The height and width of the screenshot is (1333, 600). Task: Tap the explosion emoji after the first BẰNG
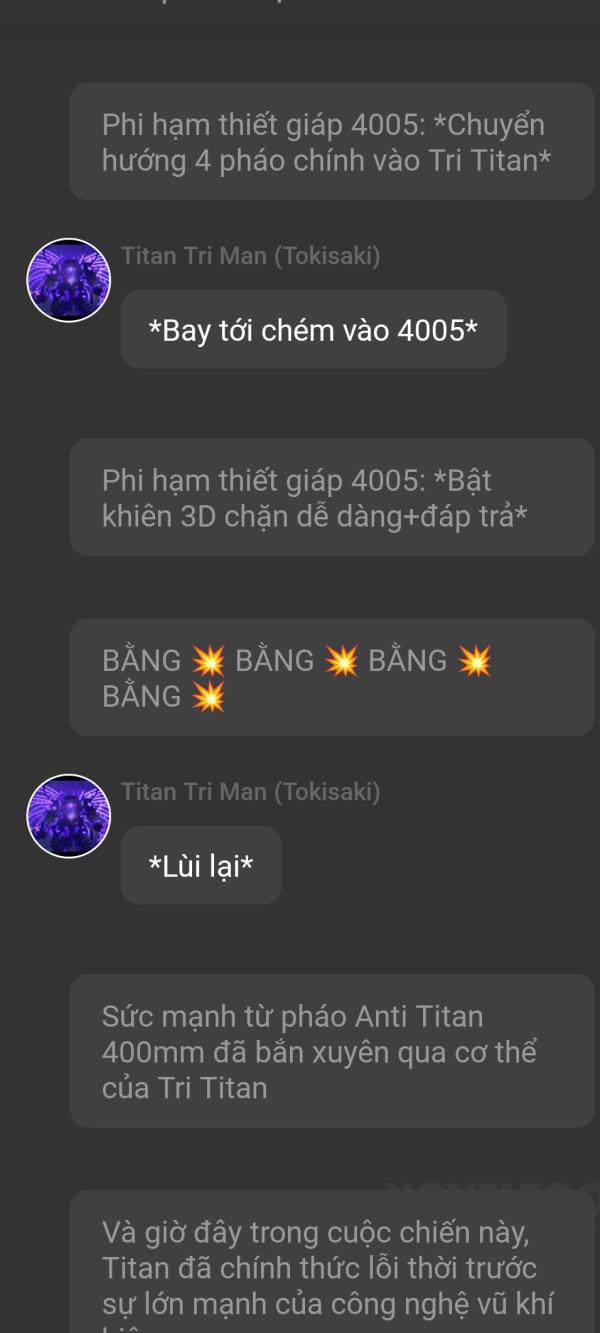208,661
